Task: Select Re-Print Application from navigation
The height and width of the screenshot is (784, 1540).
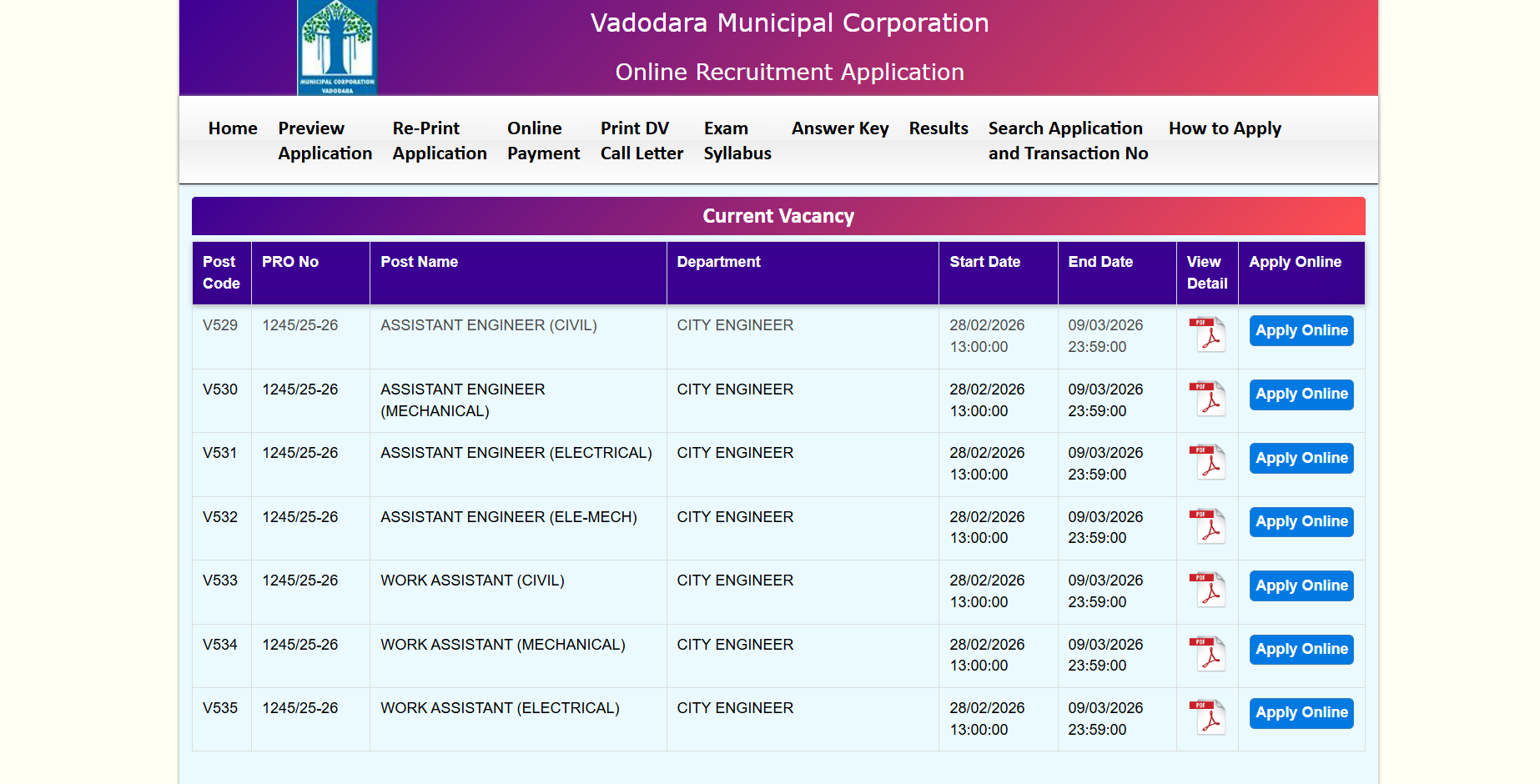Action: point(439,141)
